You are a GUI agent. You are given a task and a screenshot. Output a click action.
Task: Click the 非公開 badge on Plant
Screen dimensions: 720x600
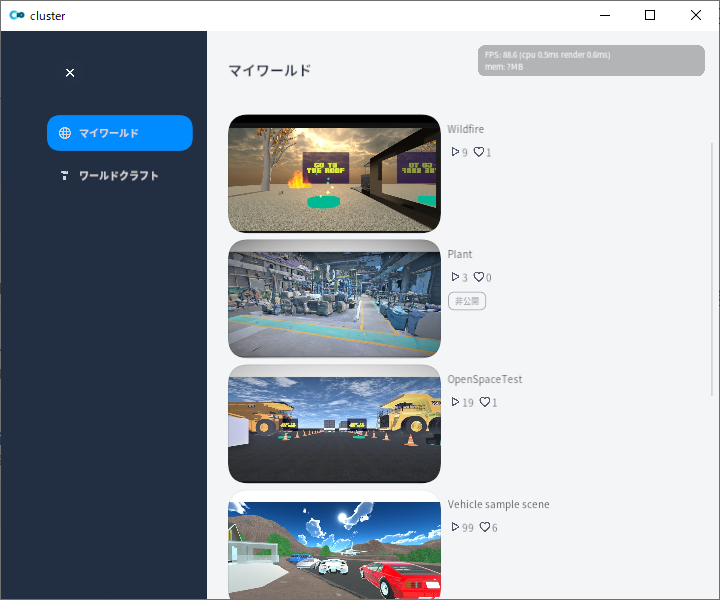[x=467, y=301]
